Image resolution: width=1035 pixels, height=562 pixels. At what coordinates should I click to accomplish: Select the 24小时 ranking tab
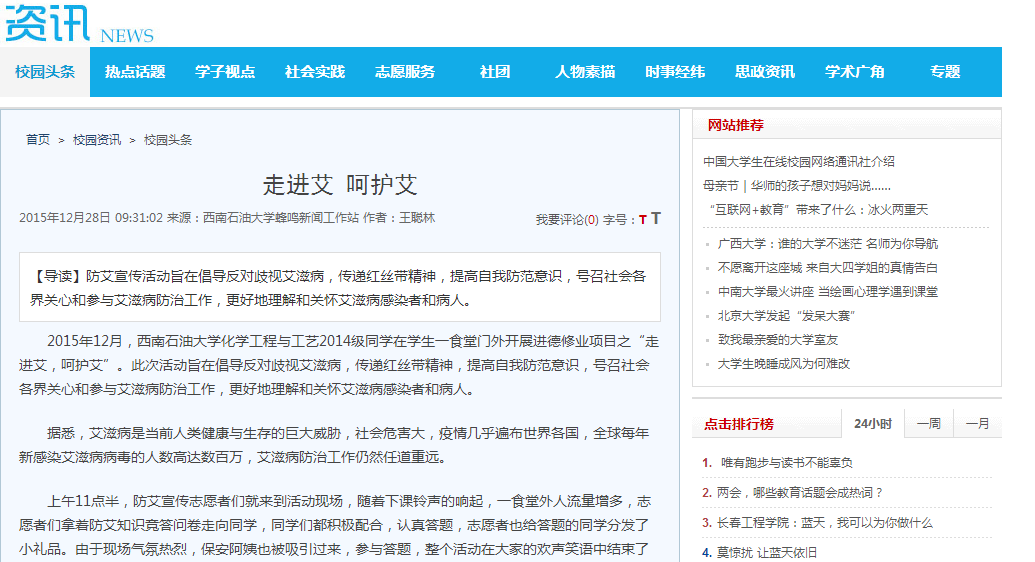pyautogui.click(x=873, y=424)
